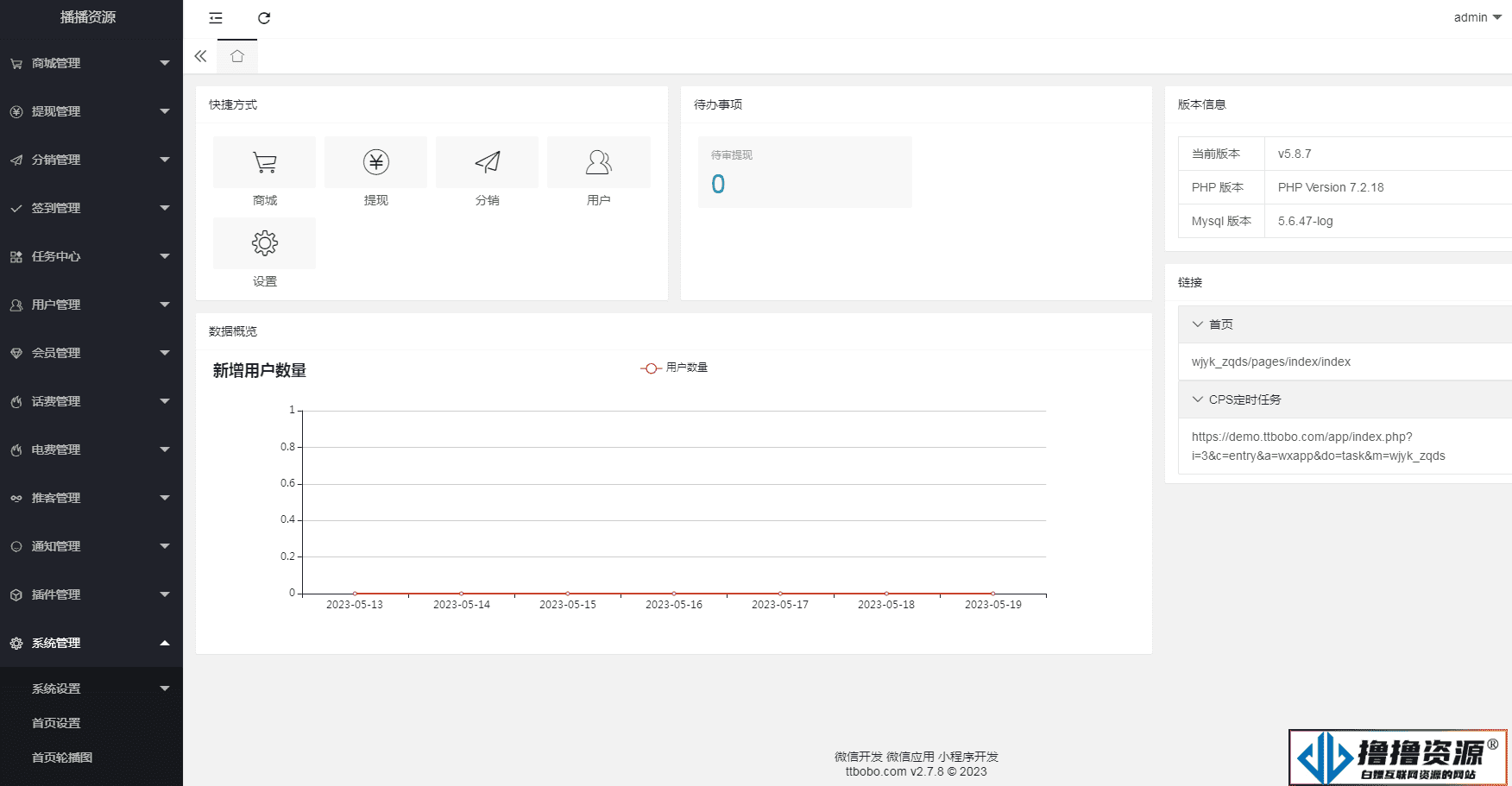Click the 商城管理 cart icon in sidebar
Viewport: 1512px width, 786px height.
16,64
